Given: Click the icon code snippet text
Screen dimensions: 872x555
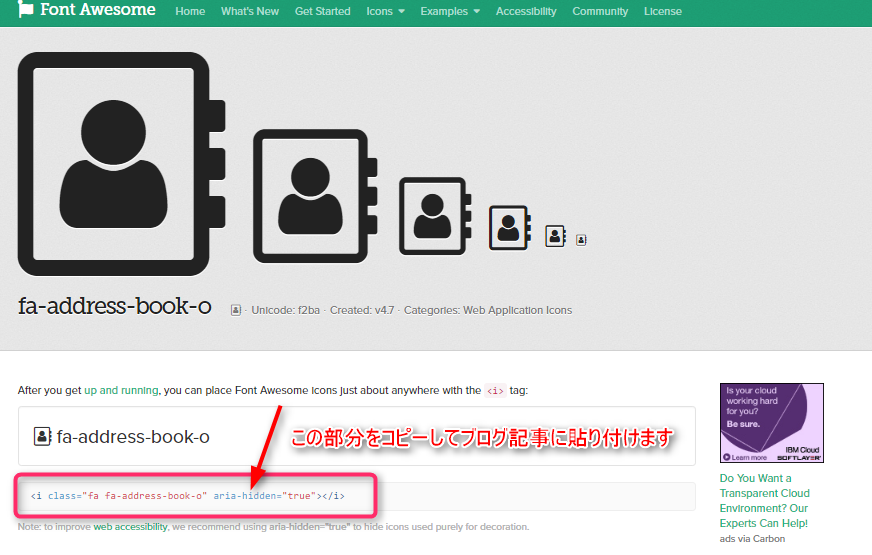Looking at the screenshot, I should [188, 495].
